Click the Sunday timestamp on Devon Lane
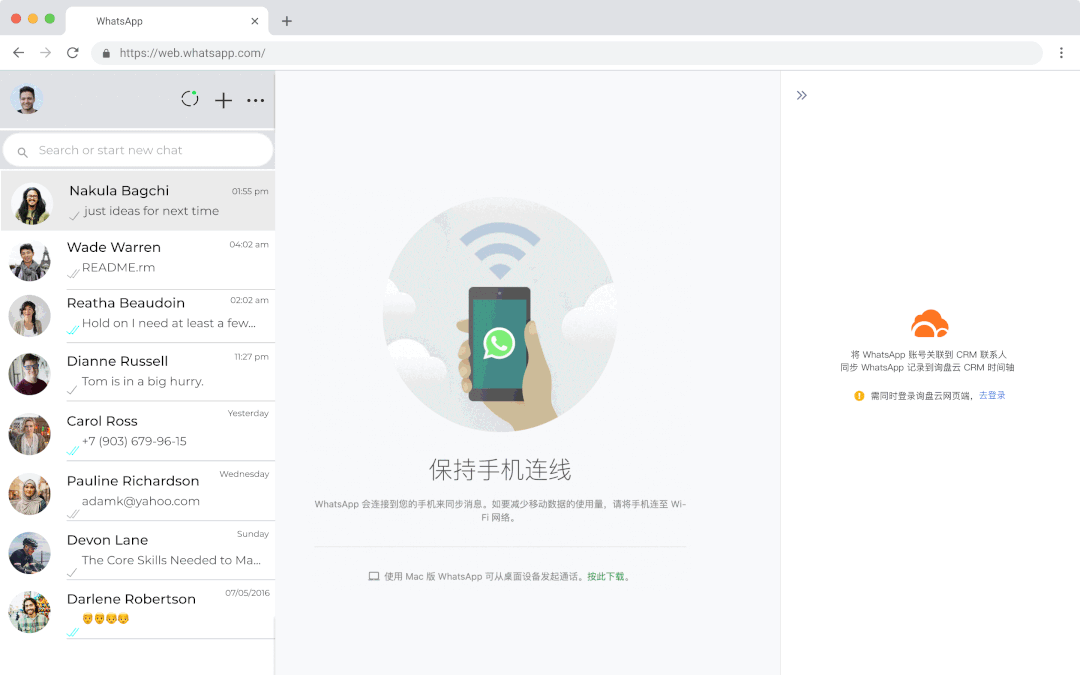 (x=253, y=534)
